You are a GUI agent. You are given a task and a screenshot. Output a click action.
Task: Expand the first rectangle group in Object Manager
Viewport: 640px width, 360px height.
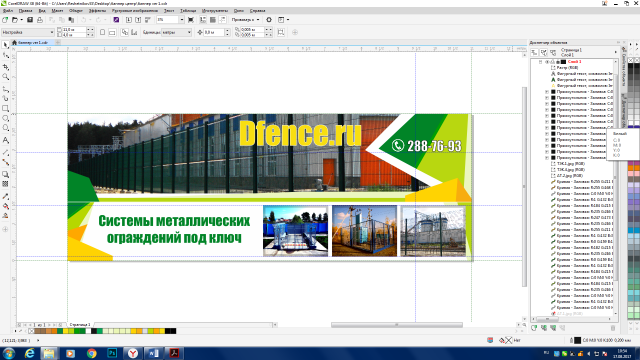[547, 92]
